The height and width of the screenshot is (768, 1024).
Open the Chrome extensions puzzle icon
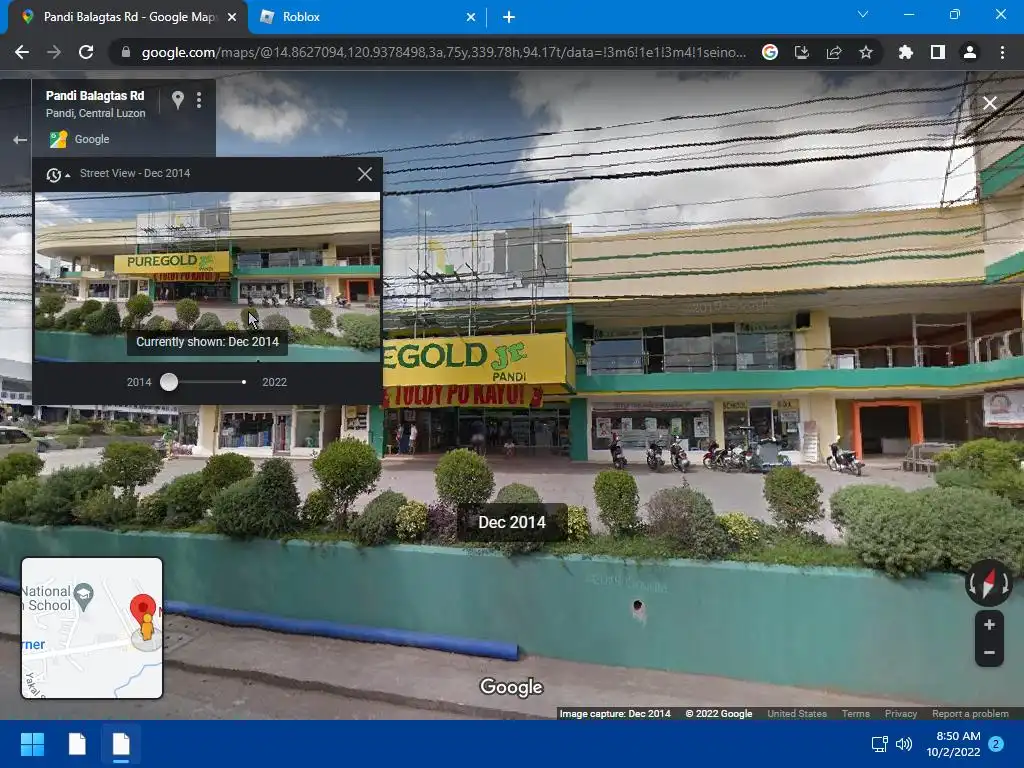[x=905, y=52]
